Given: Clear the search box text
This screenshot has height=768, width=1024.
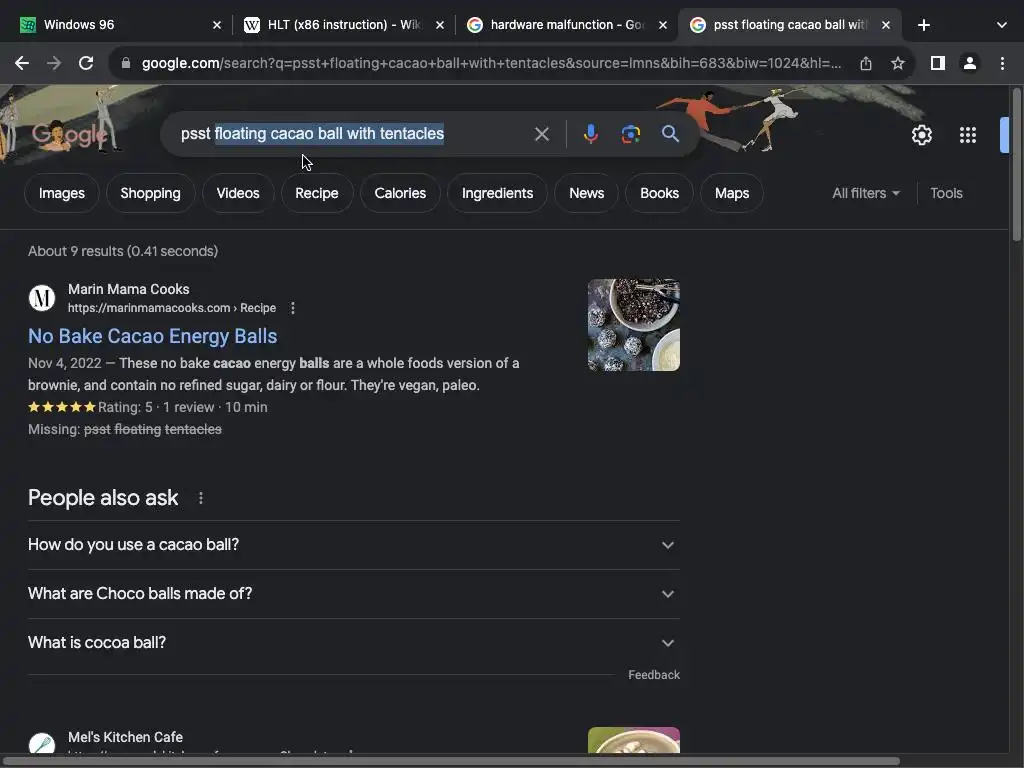Looking at the screenshot, I should (x=541, y=134).
